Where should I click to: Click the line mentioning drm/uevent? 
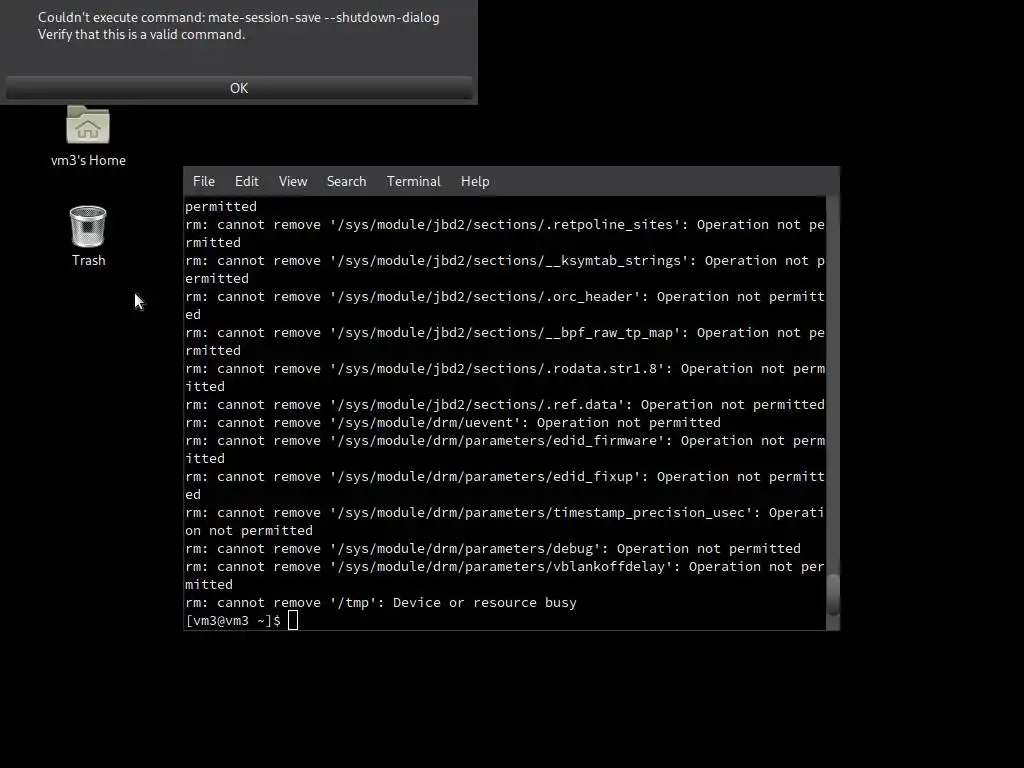453,423
